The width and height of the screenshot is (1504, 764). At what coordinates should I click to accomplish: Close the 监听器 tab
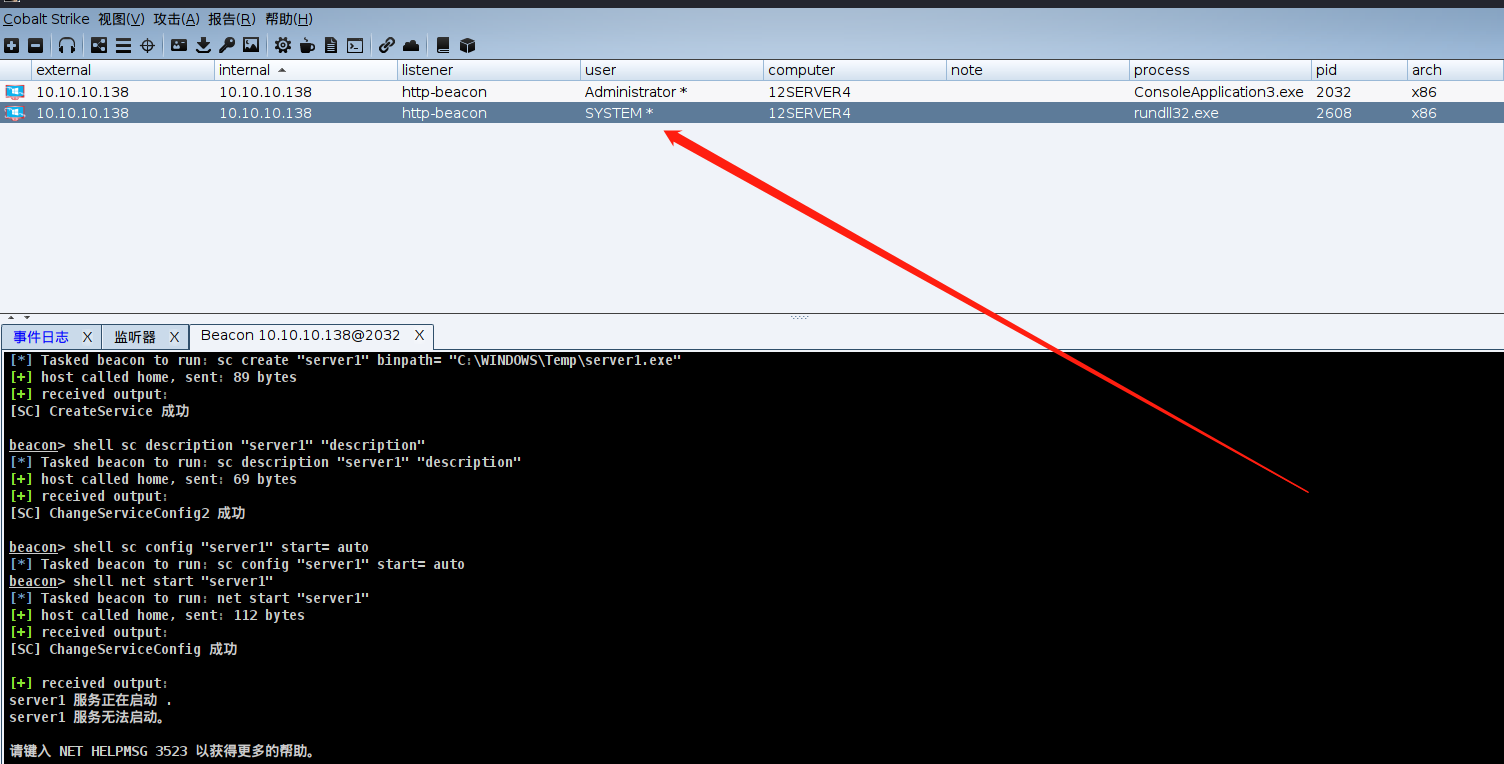point(174,337)
